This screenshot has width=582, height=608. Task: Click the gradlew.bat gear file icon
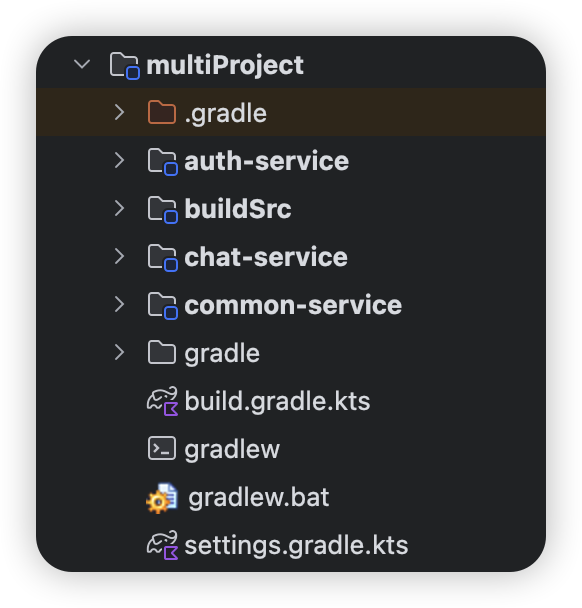click(162, 498)
